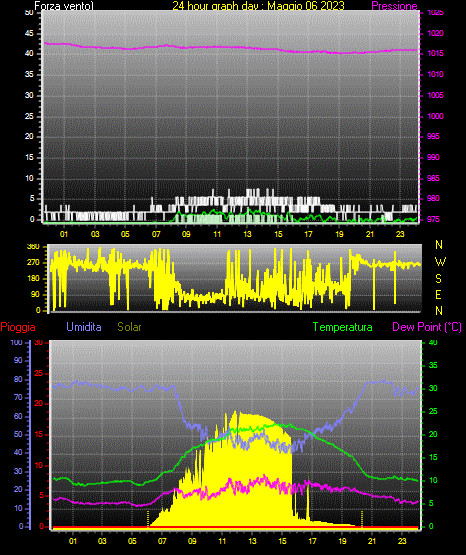Click '80' on the blue humidity axis
Viewport: 466px width, 555px height.
coord(18,379)
